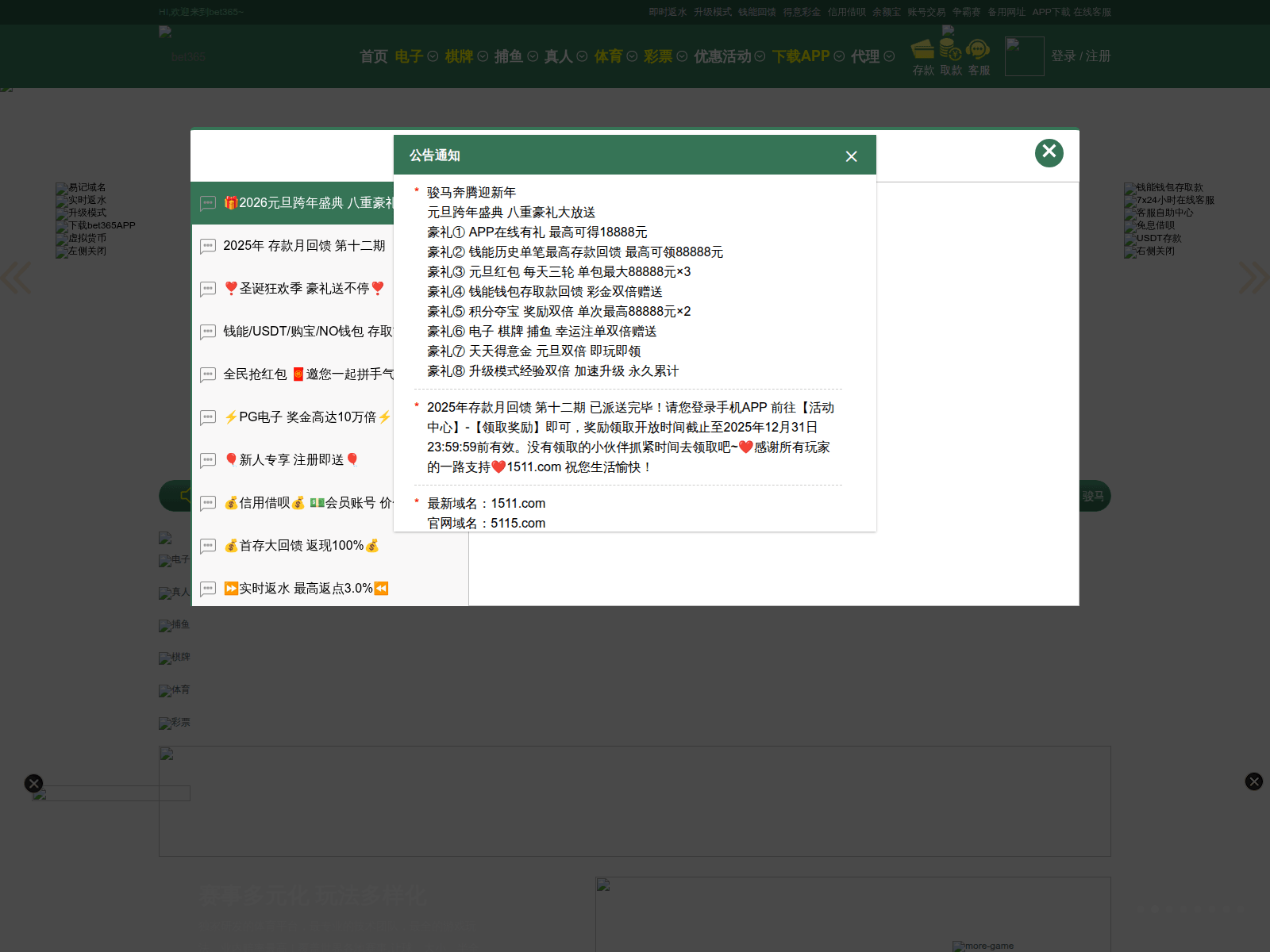Image resolution: width=1270 pixels, height=952 pixels.
Task: Click 易记域名 left floating icon
Action: [81, 188]
